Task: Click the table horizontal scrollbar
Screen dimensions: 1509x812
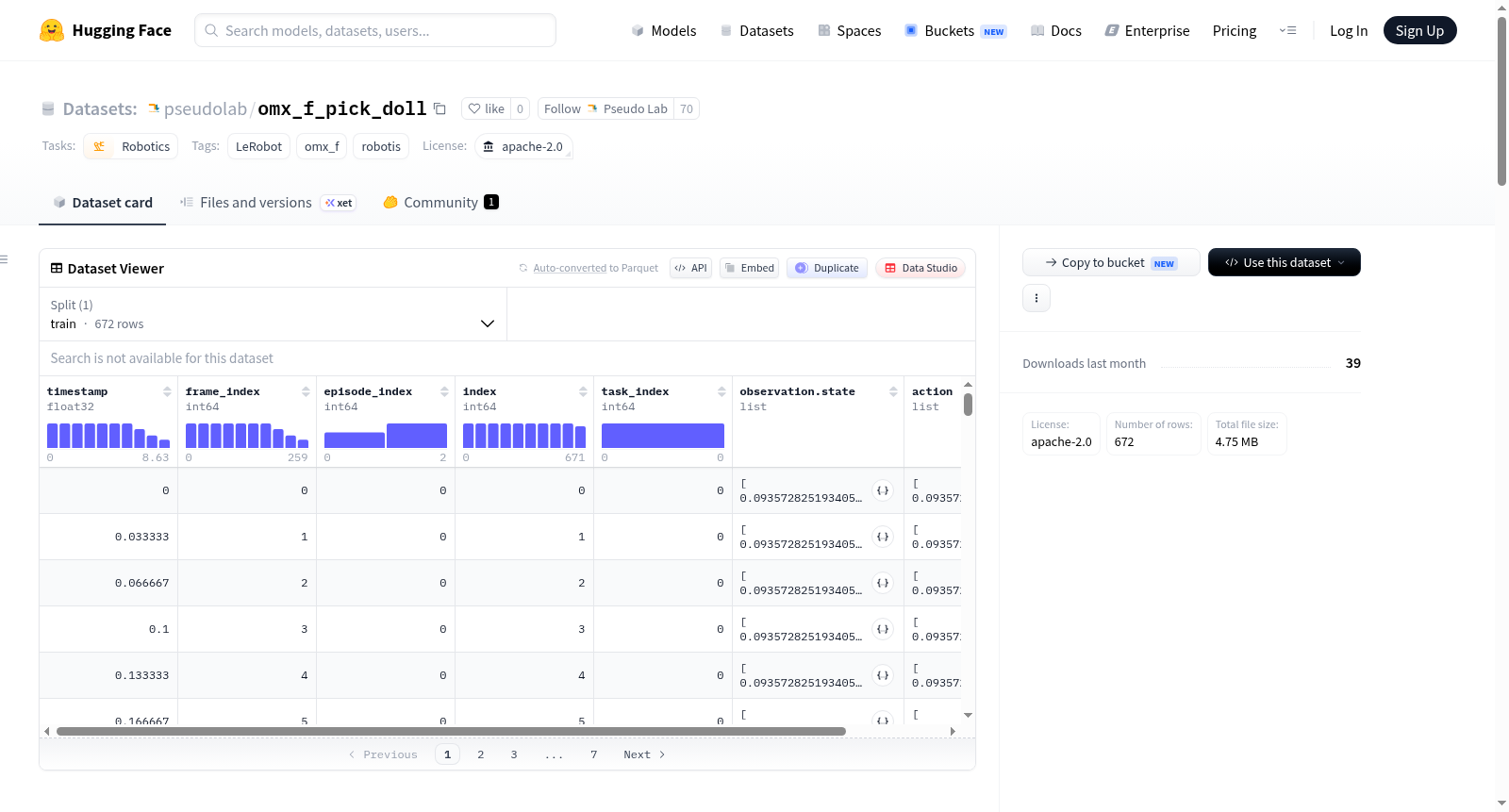Action: pos(451,731)
